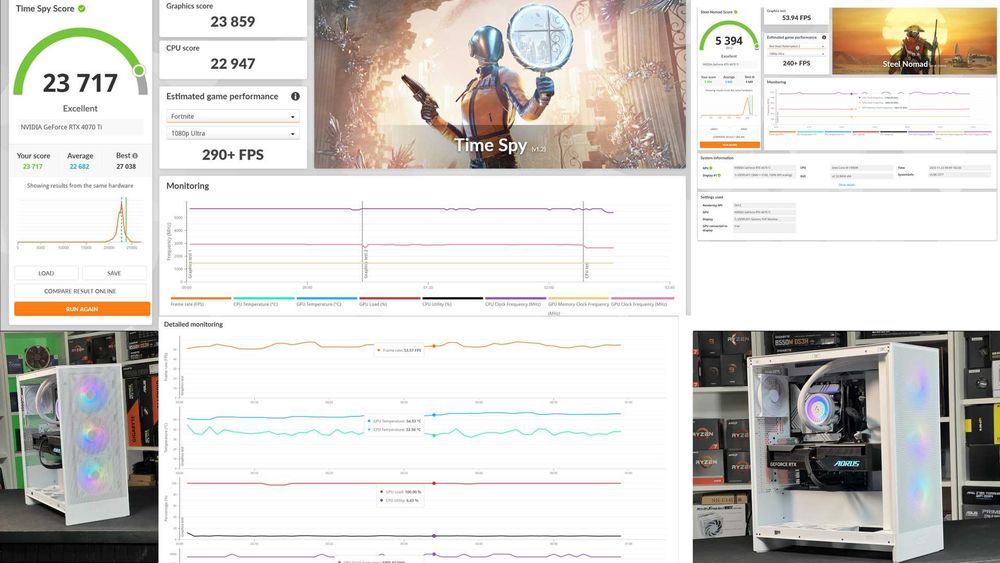Viewport: 1000px width, 563px height.
Task: Click the Best score value 27 038
Action: tap(126, 166)
